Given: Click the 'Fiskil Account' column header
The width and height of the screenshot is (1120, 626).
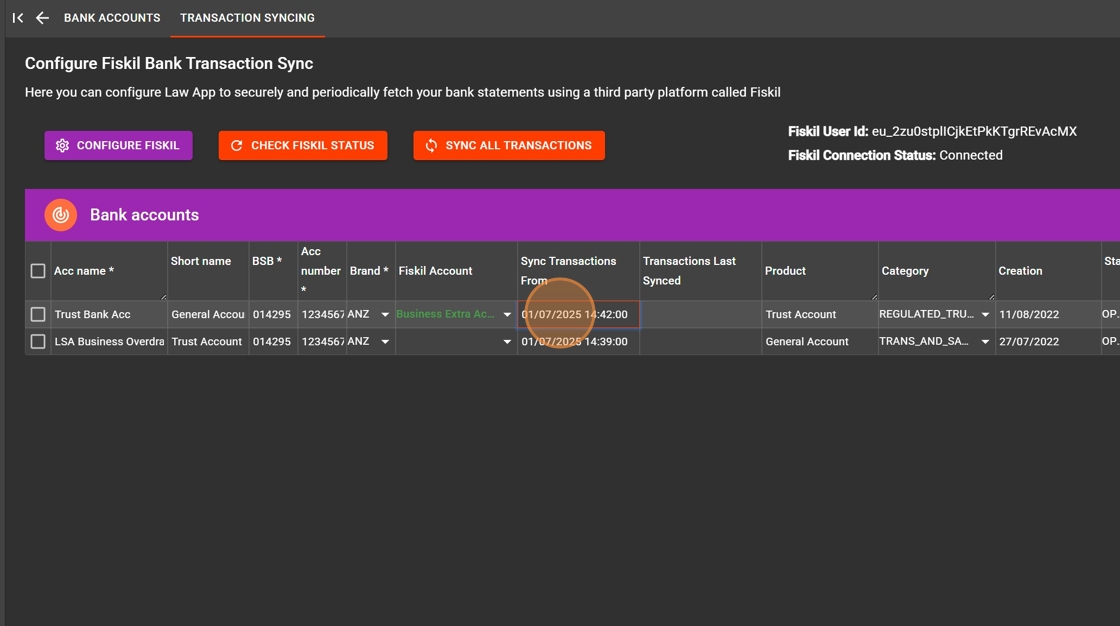Looking at the screenshot, I should [x=456, y=271].
